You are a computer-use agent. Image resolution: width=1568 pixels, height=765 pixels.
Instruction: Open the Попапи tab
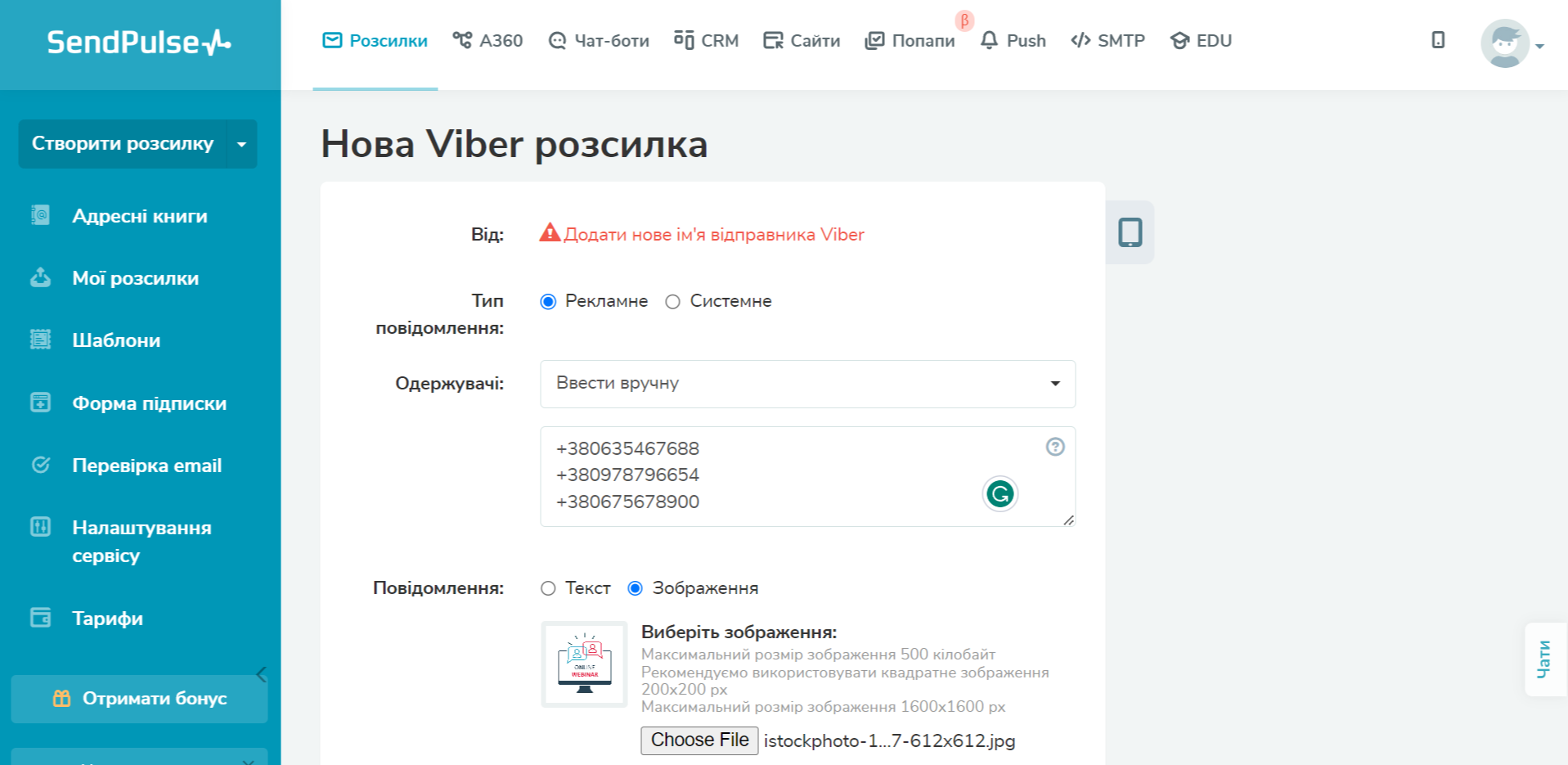pyautogui.click(x=910, y=41)
